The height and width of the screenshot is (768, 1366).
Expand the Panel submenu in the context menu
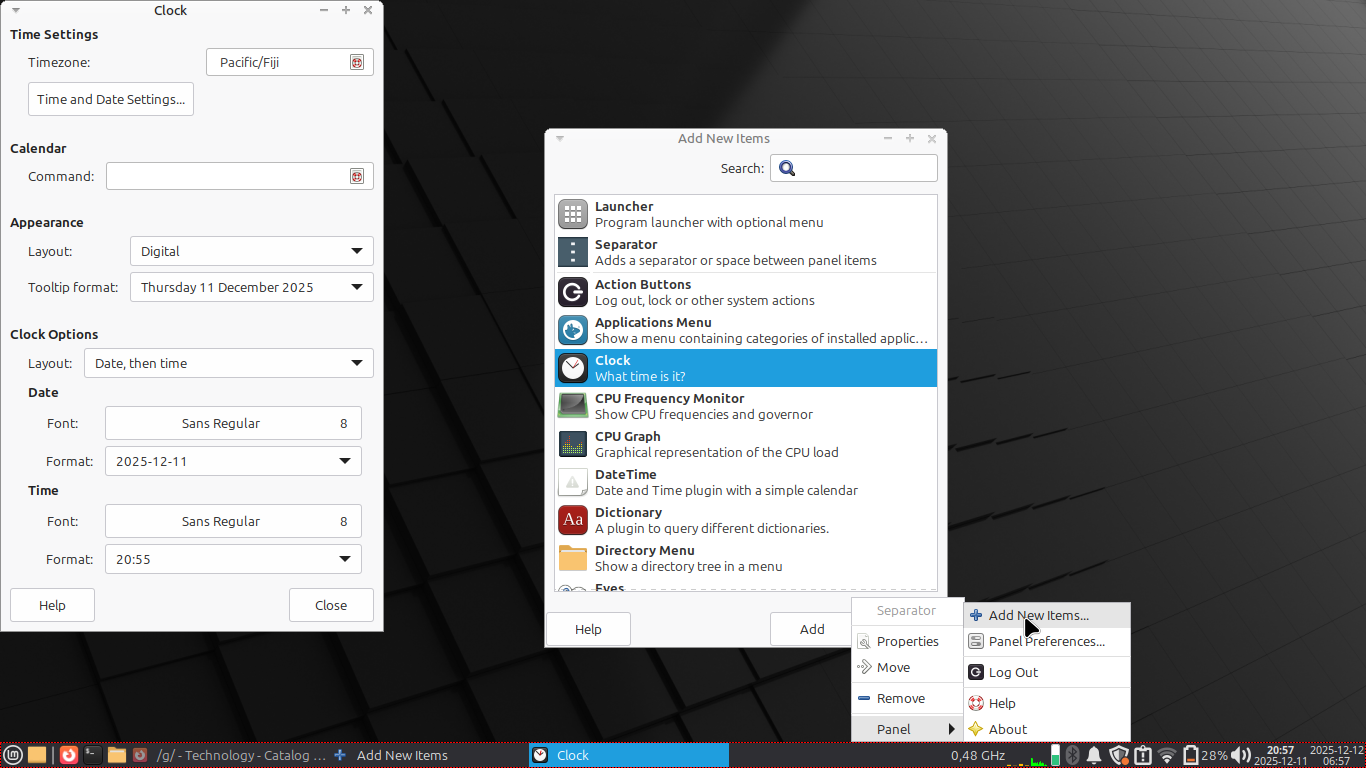[x=907, y=729]
